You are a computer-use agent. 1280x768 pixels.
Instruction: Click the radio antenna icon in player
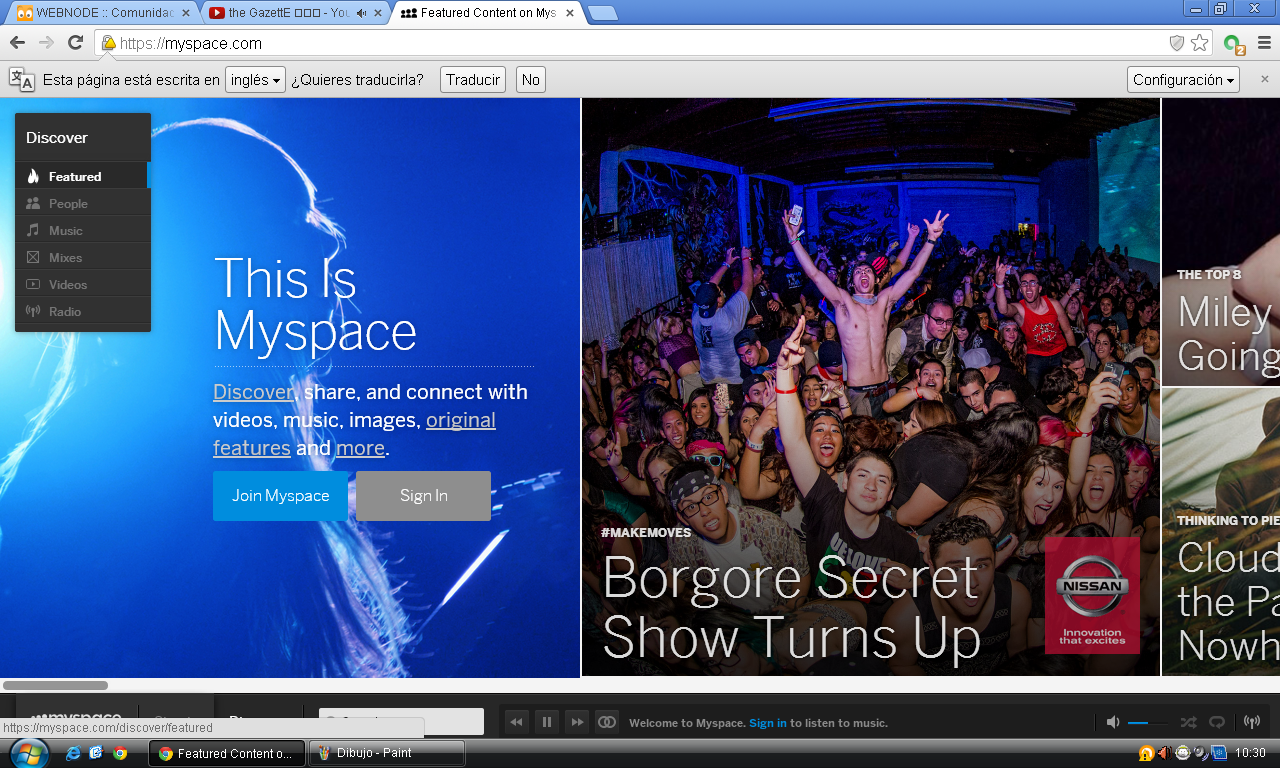point(1251,722)
